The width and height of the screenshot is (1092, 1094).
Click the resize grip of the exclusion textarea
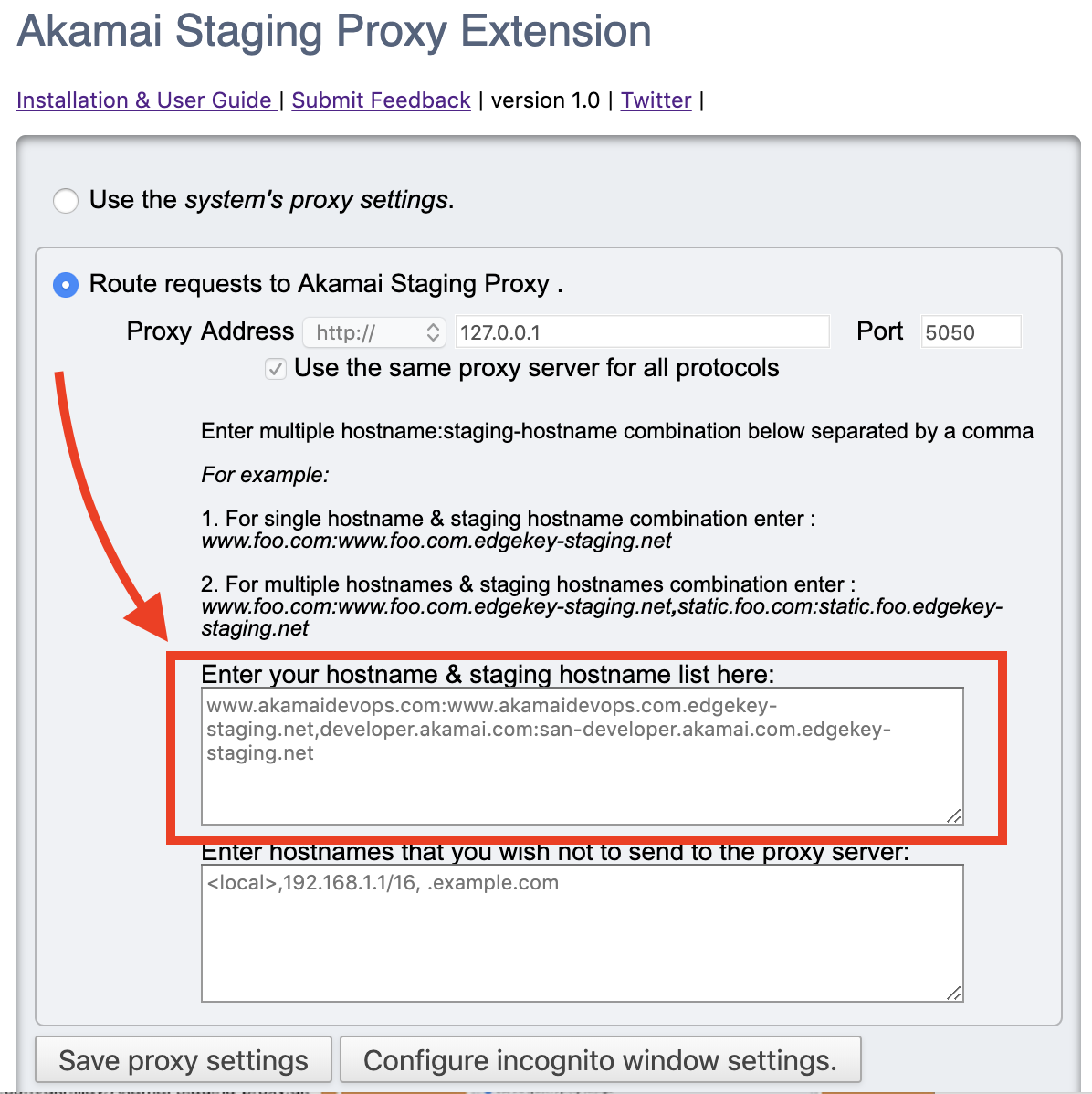click(955, 994)
